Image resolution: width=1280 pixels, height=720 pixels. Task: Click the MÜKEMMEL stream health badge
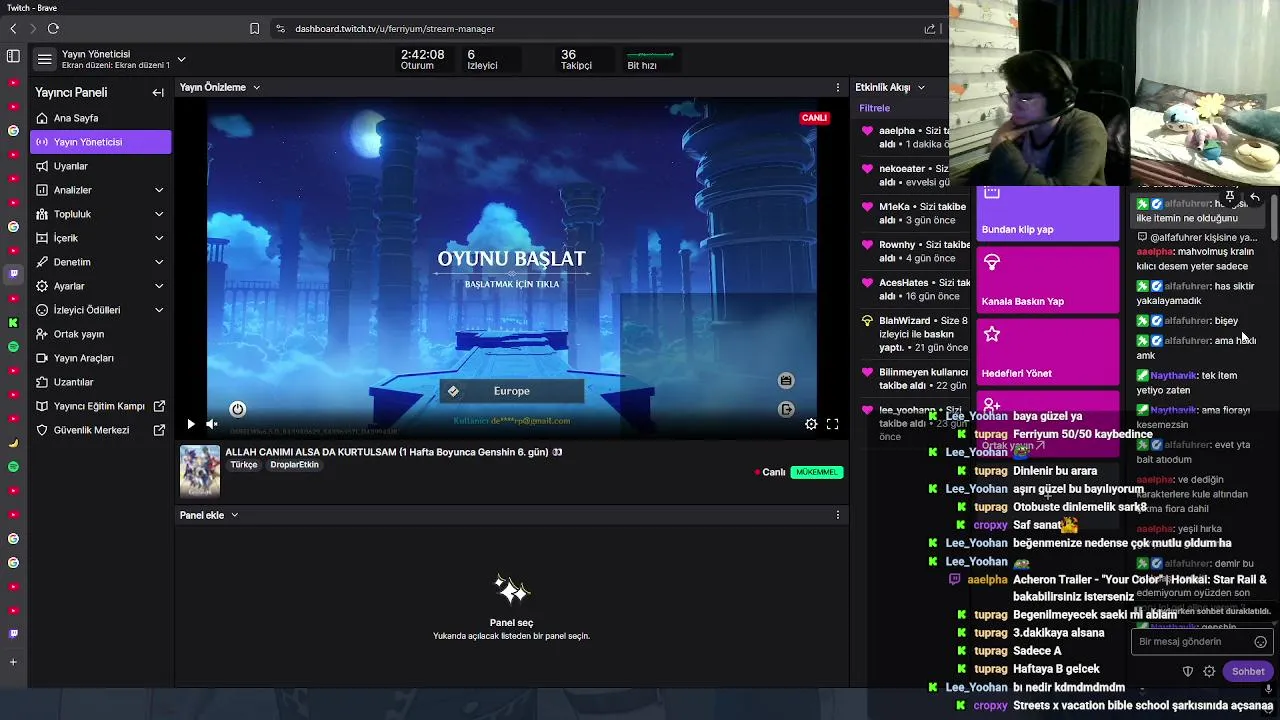click(816, 472)
